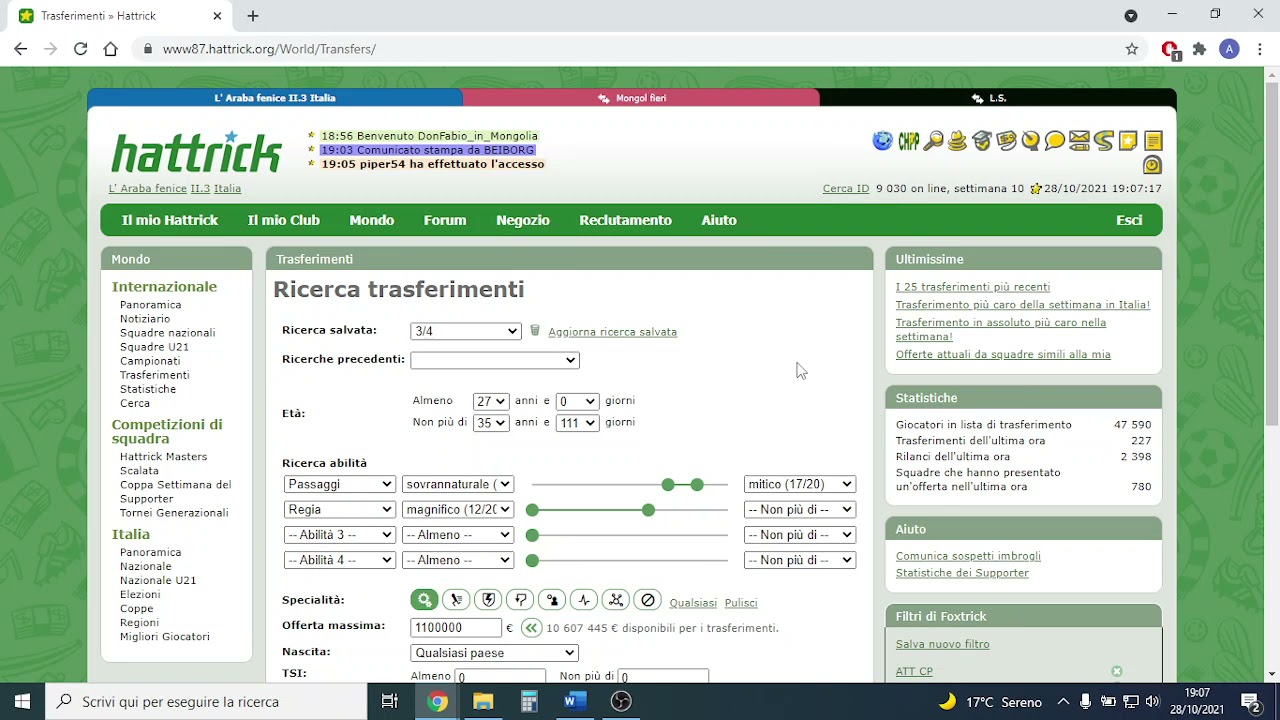Open the yellow notepad icon
Image resolution: width=1280 pixels, height=720 pixels.
click(x=1153, y=141)
